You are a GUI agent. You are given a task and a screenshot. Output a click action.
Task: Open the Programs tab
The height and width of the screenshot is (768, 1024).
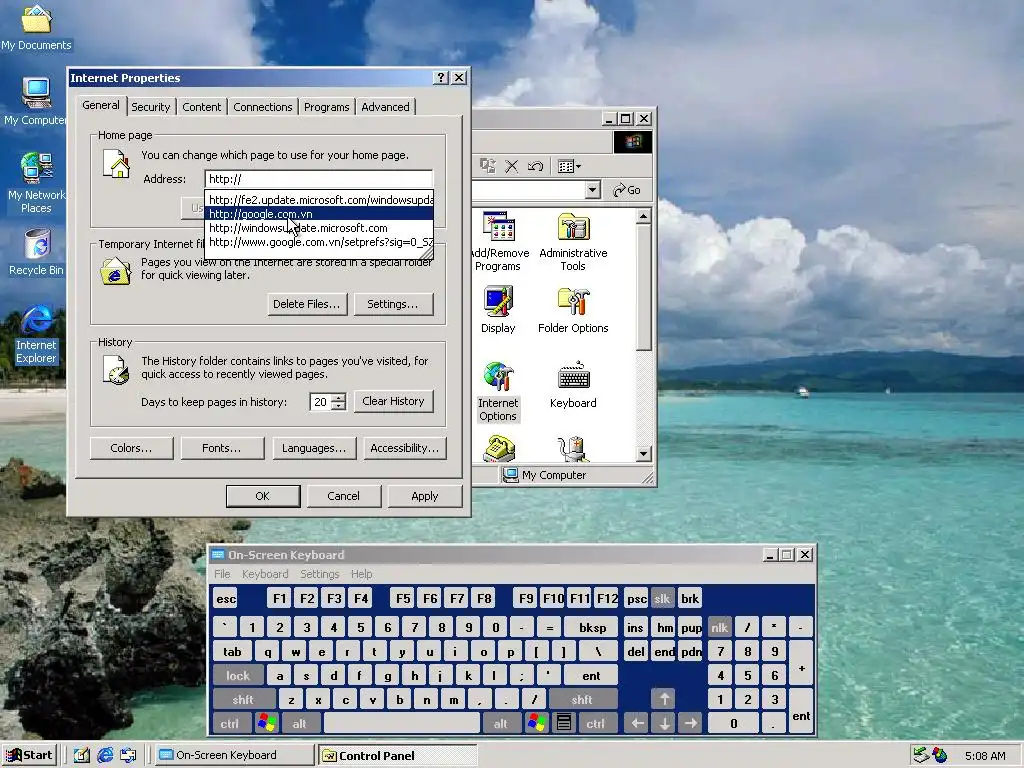click(327, 106)
